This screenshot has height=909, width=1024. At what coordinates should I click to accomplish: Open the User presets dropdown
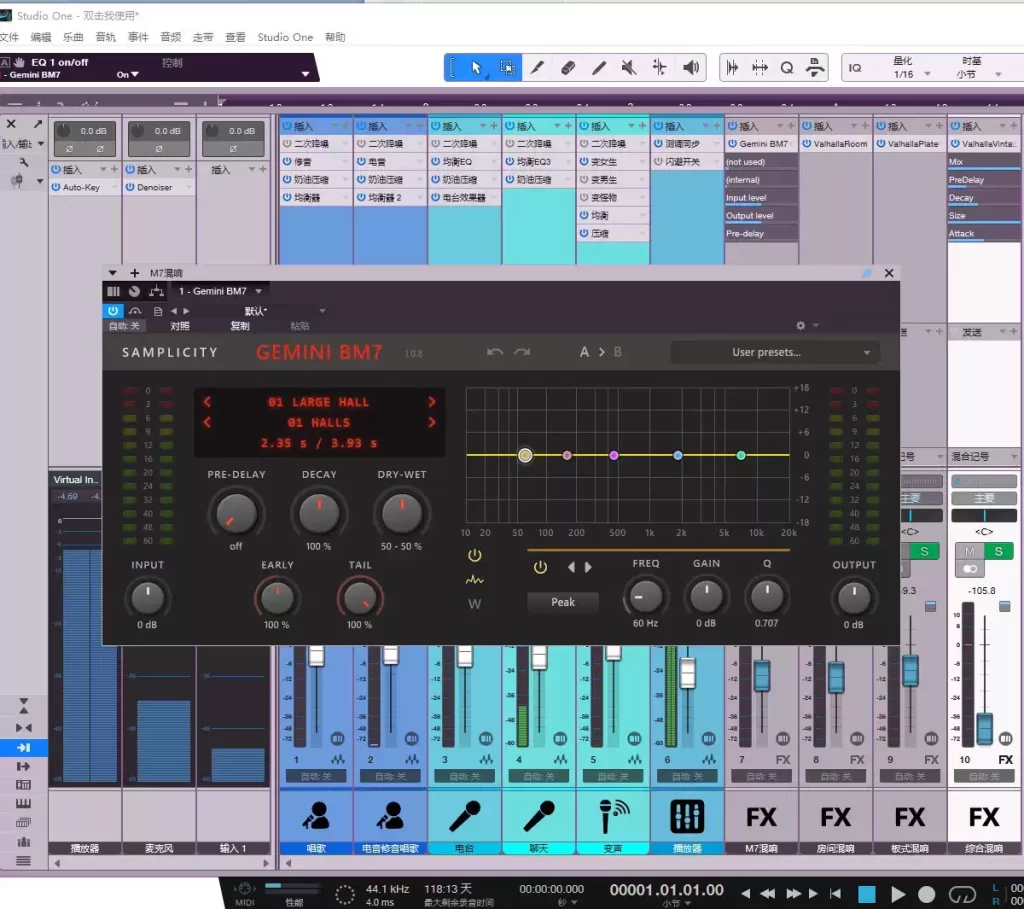tap(775, 352)
